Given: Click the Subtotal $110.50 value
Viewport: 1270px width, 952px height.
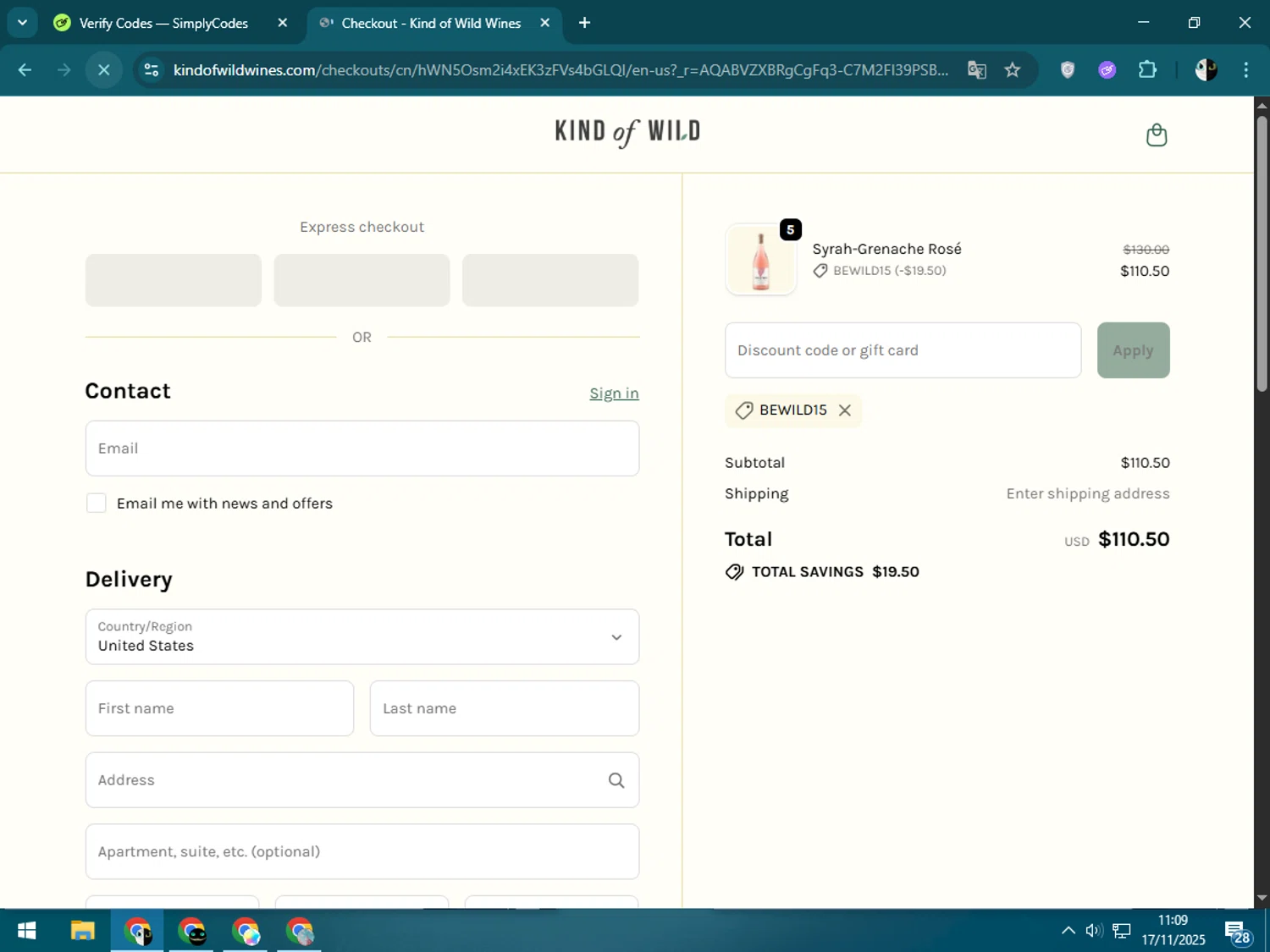Looking at the screenshot, I should (x=1145, y=463).
